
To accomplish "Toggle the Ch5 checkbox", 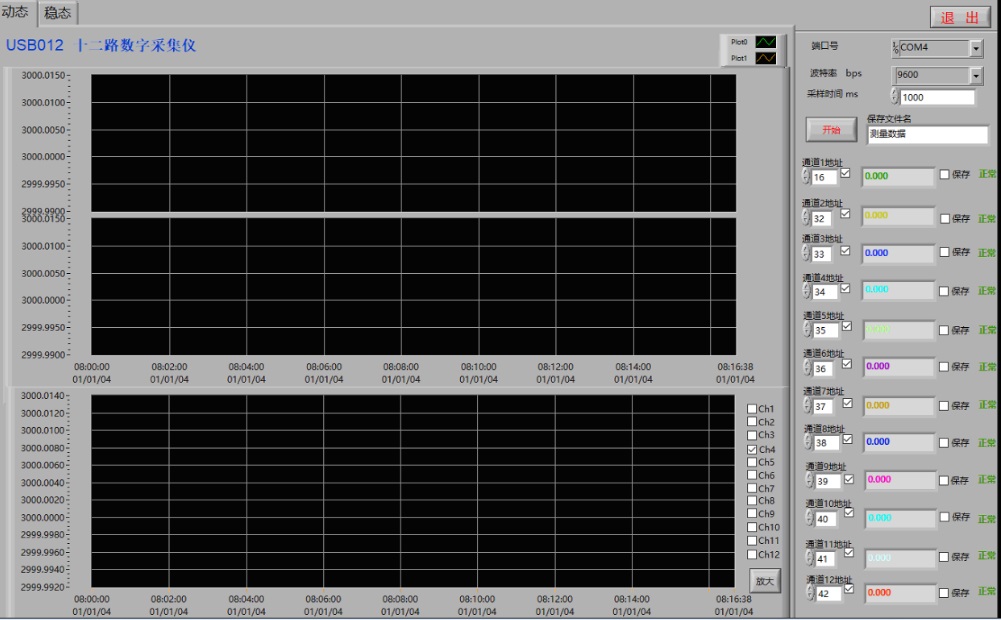I will (x=752, y=462).
